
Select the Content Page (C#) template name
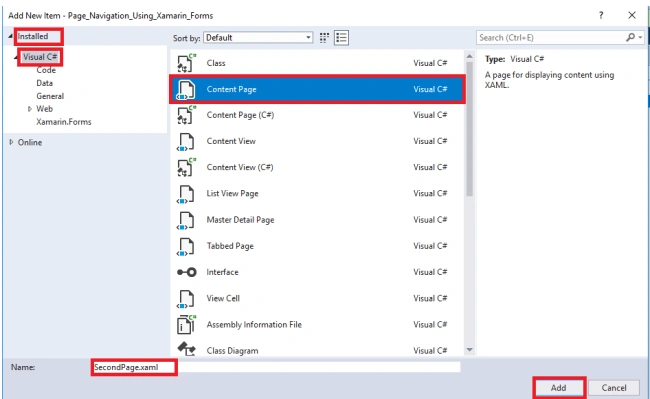tap(240, 115)
